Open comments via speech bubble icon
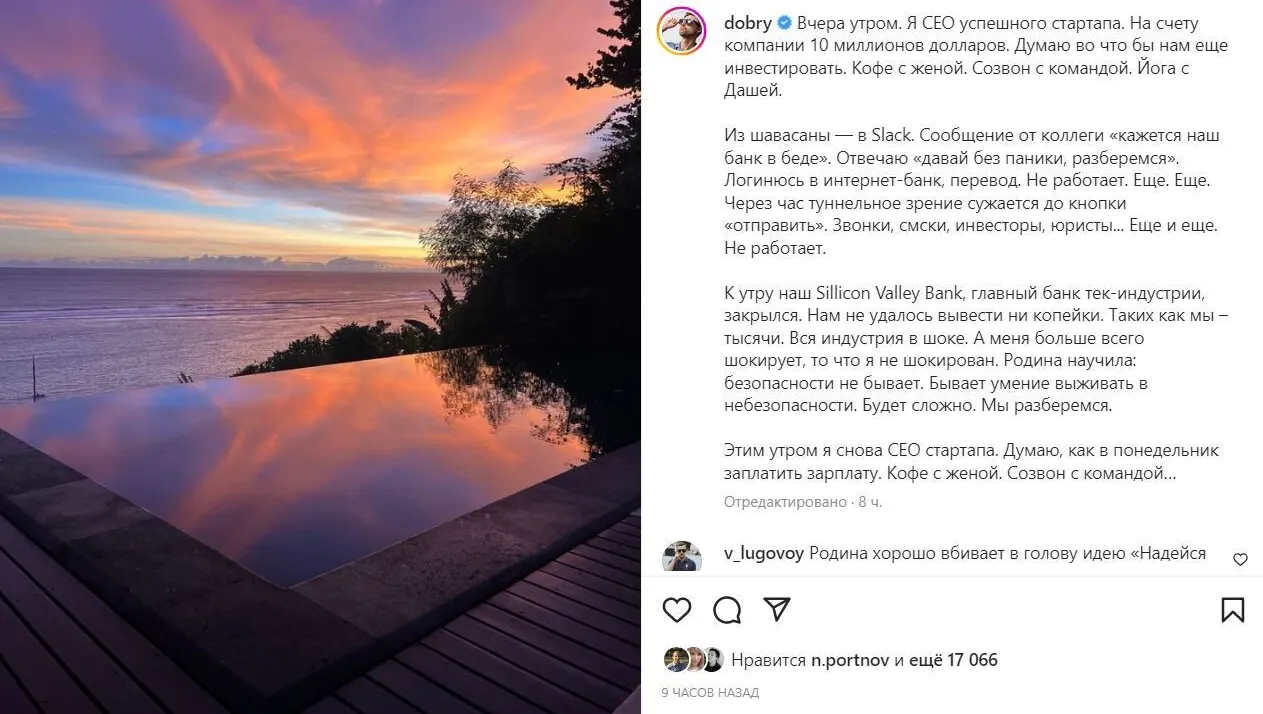 (x=727, y=610)
